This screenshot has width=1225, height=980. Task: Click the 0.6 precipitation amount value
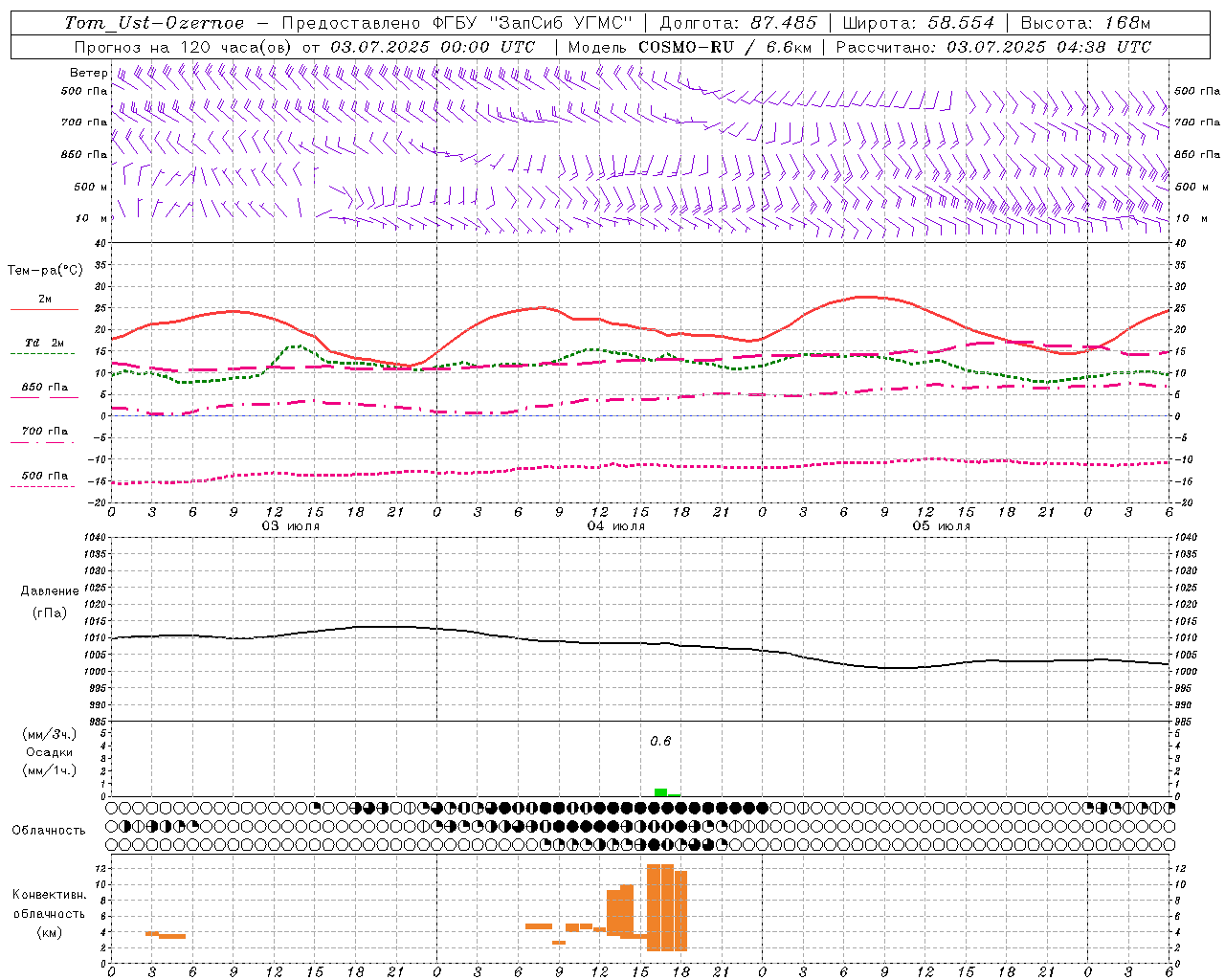click(x=660, y=741)
